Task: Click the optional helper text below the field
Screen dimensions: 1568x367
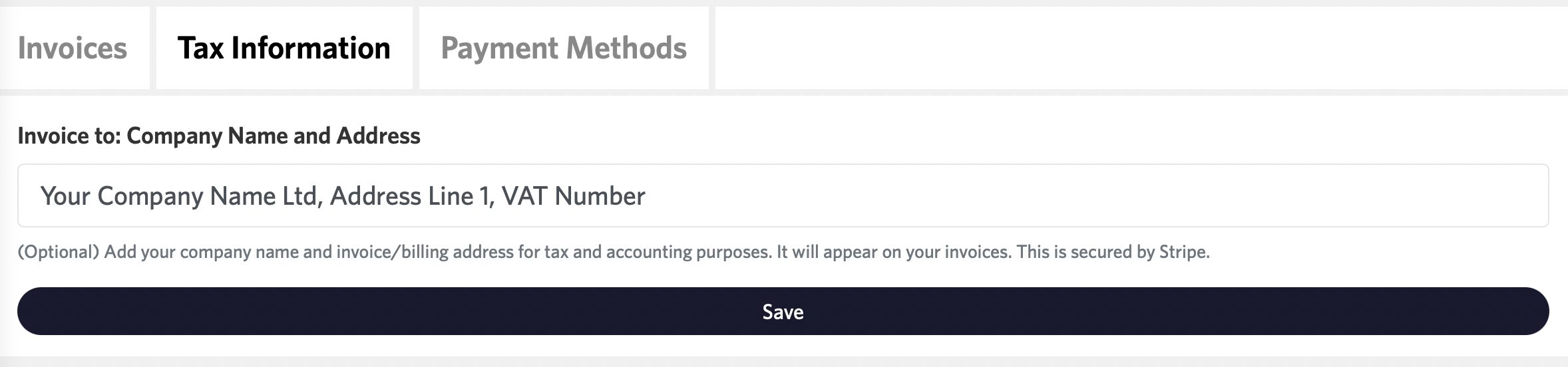Action: [612, 252]
